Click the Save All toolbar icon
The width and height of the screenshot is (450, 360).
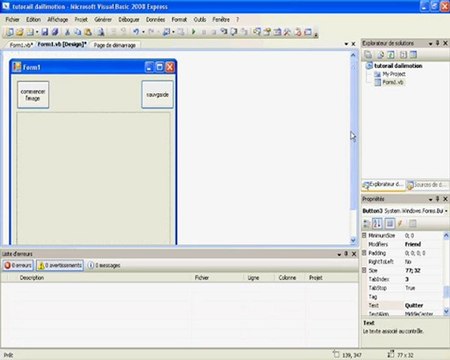pos(55,32)
